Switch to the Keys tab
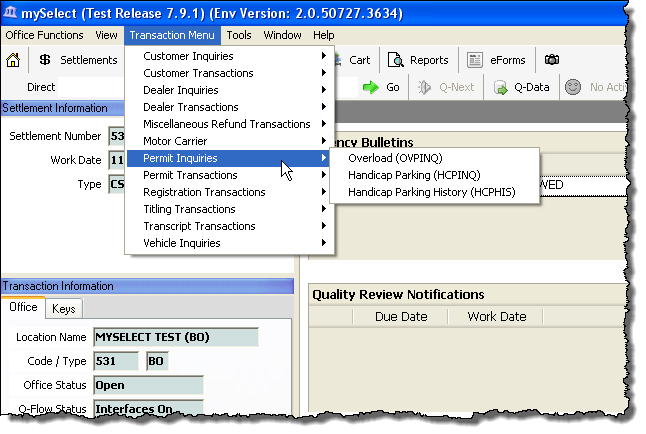 coord(63,309)
